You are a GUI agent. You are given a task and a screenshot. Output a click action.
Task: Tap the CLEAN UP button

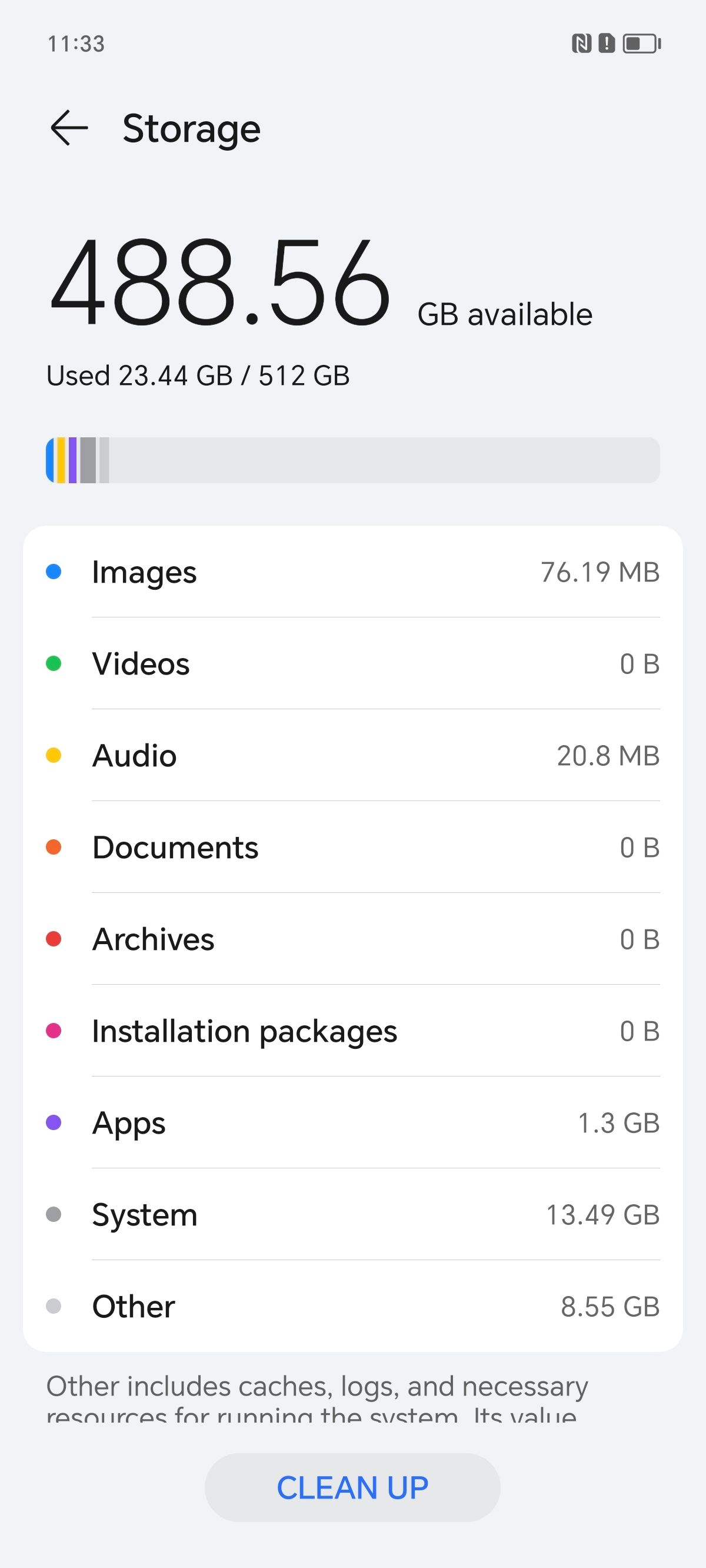tap(352, 1487)
